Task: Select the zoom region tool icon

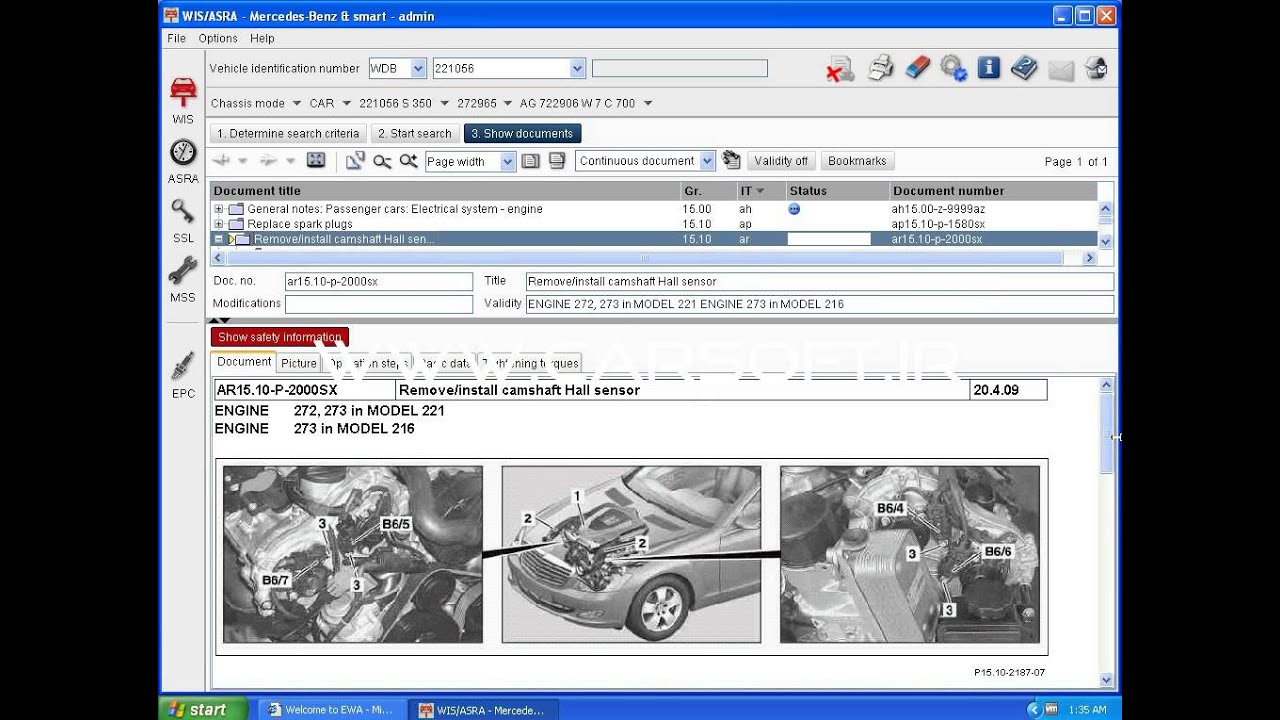Action: tap(355, 161)
